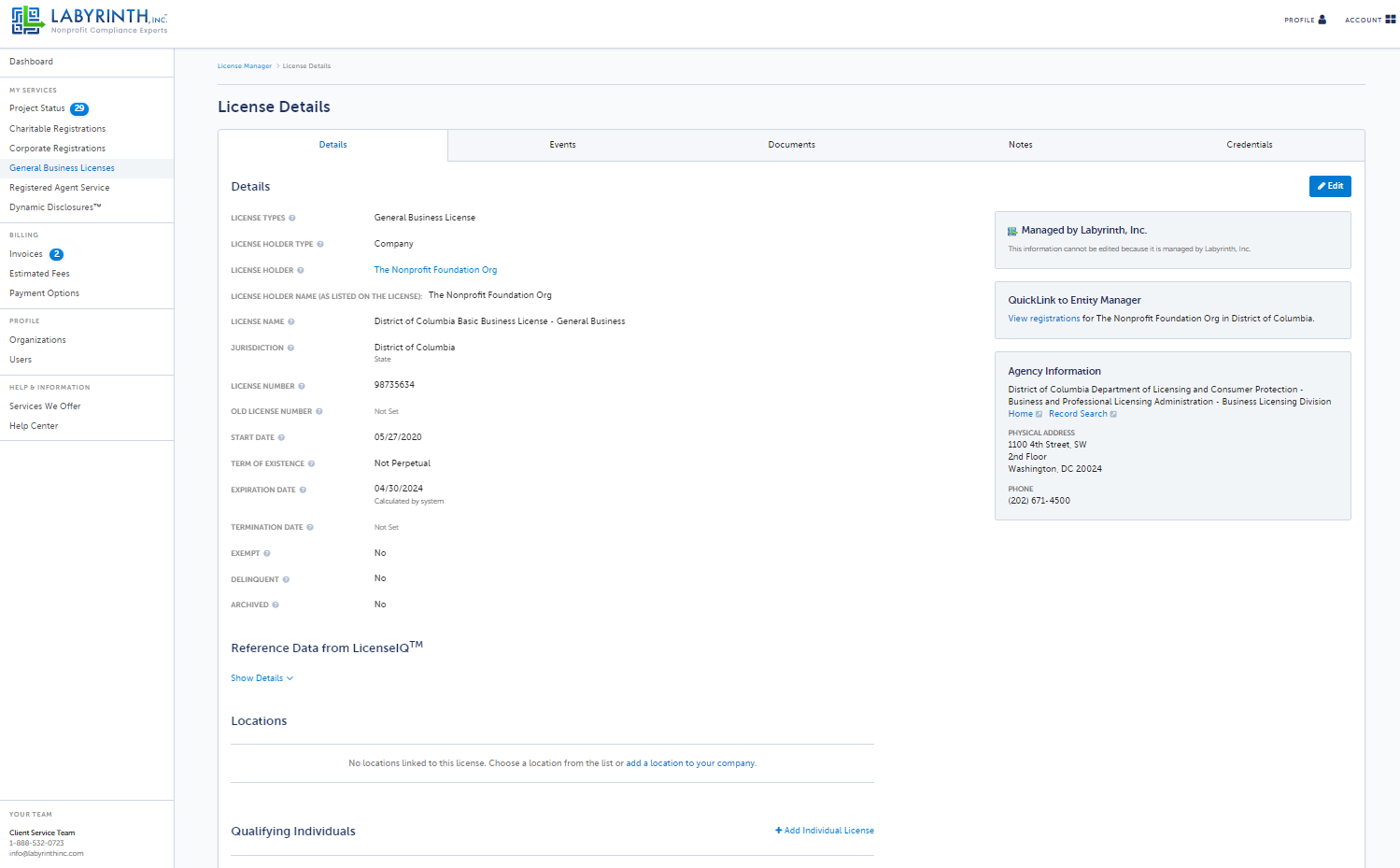The height and width of the screenshot is (868, 1400).
Task: Open Users in sidebar
Action: click(x=21, y=360)
